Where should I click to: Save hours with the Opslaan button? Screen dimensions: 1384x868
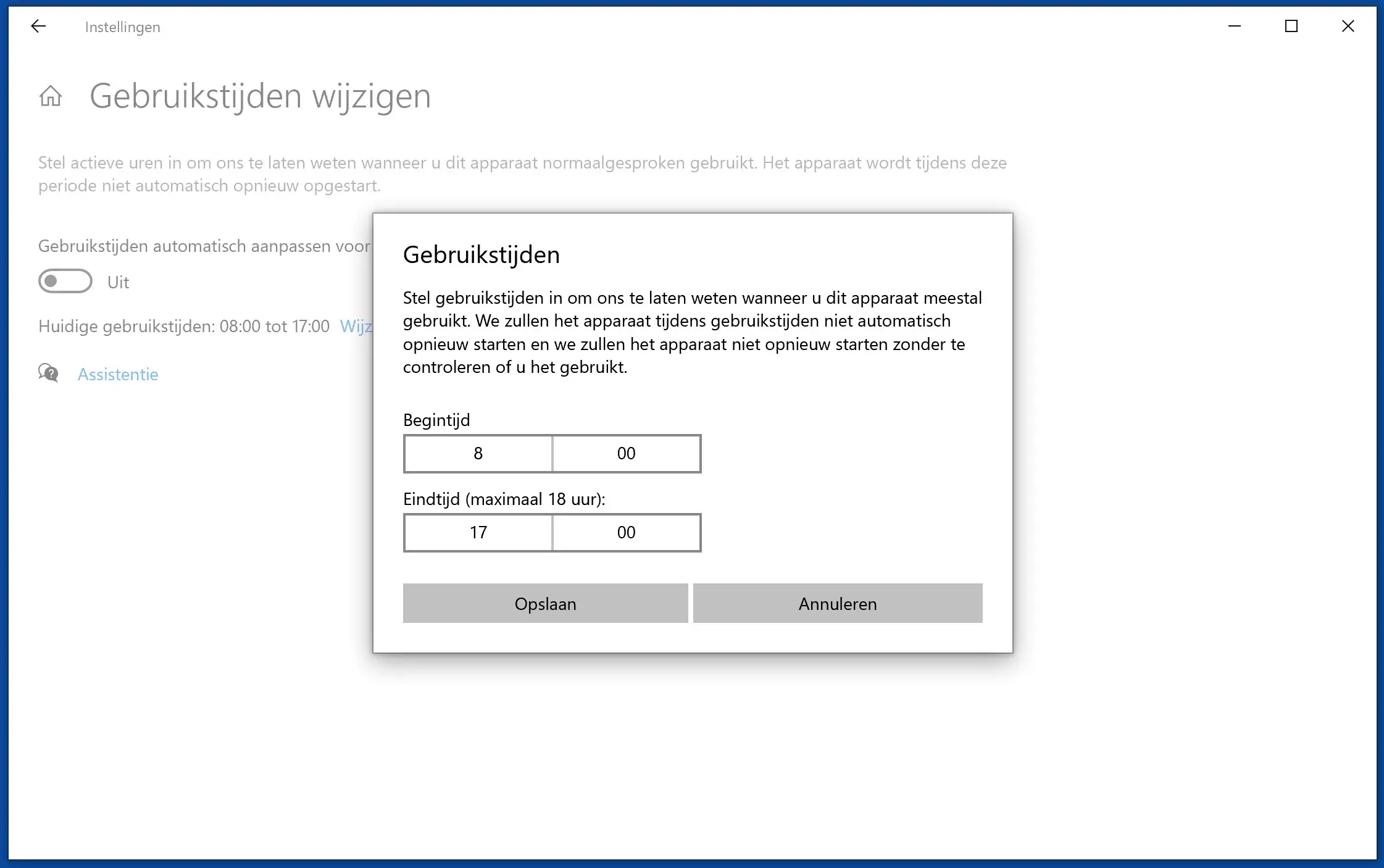tap(546, 603)
